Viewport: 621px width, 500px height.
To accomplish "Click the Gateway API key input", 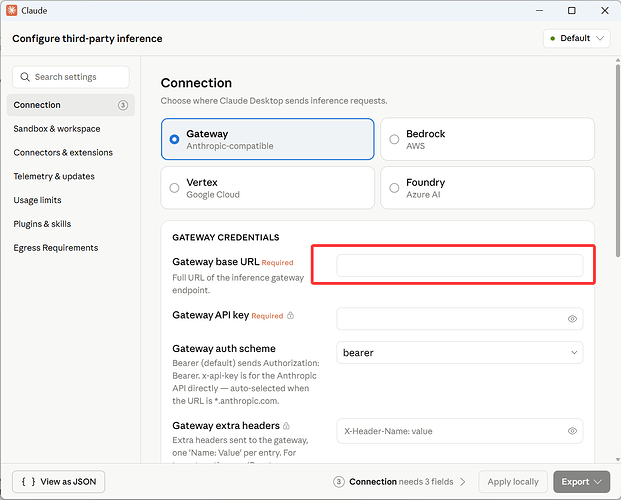I will (460, 319).
